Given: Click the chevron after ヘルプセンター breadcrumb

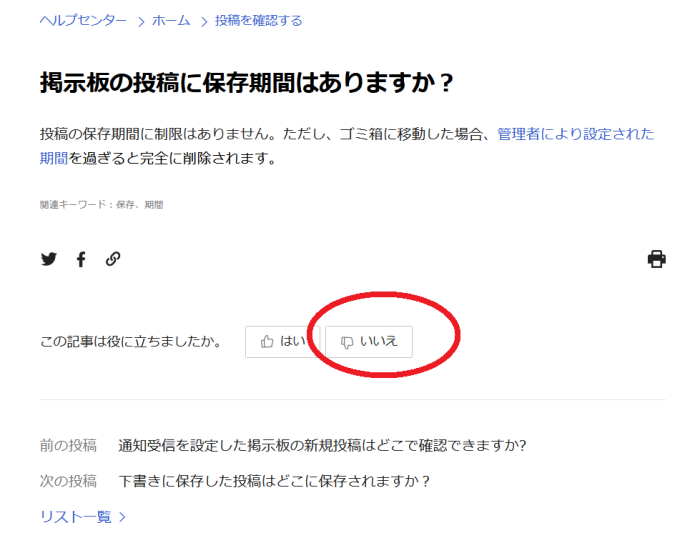Looking at the screenshot, I should coord(140,21).
